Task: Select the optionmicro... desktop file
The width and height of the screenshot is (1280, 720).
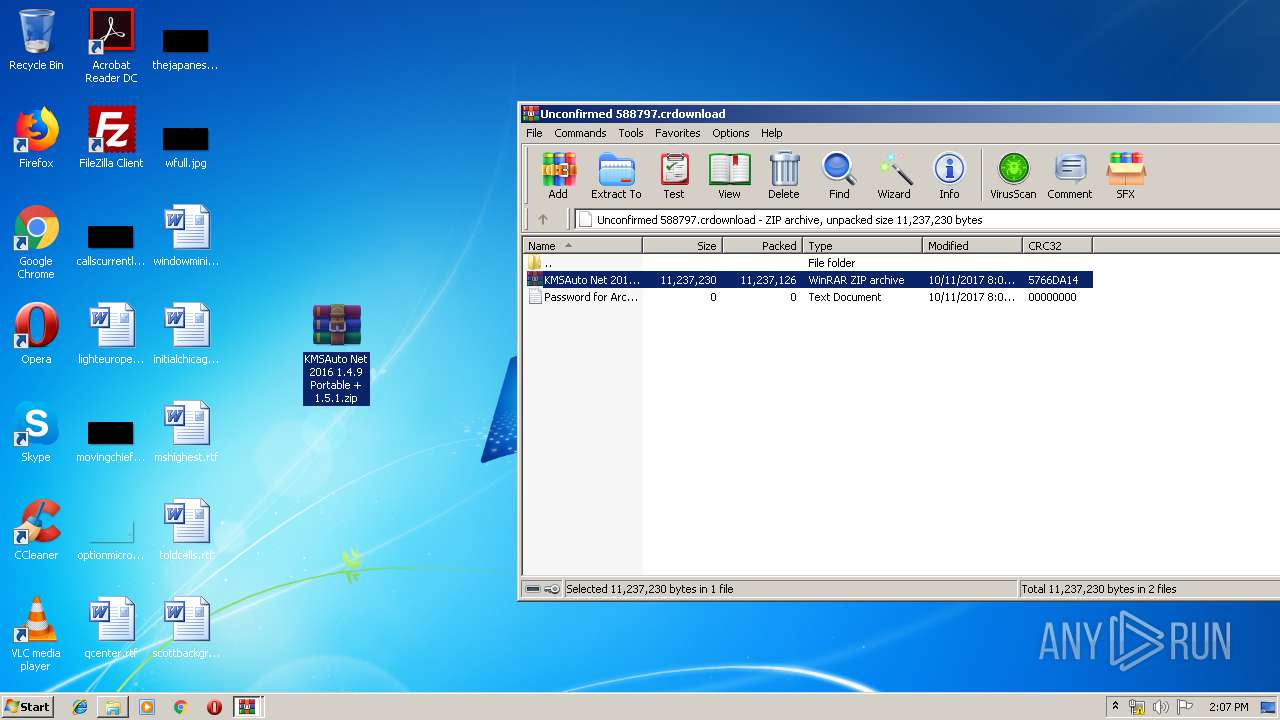Action: (111, 540)
